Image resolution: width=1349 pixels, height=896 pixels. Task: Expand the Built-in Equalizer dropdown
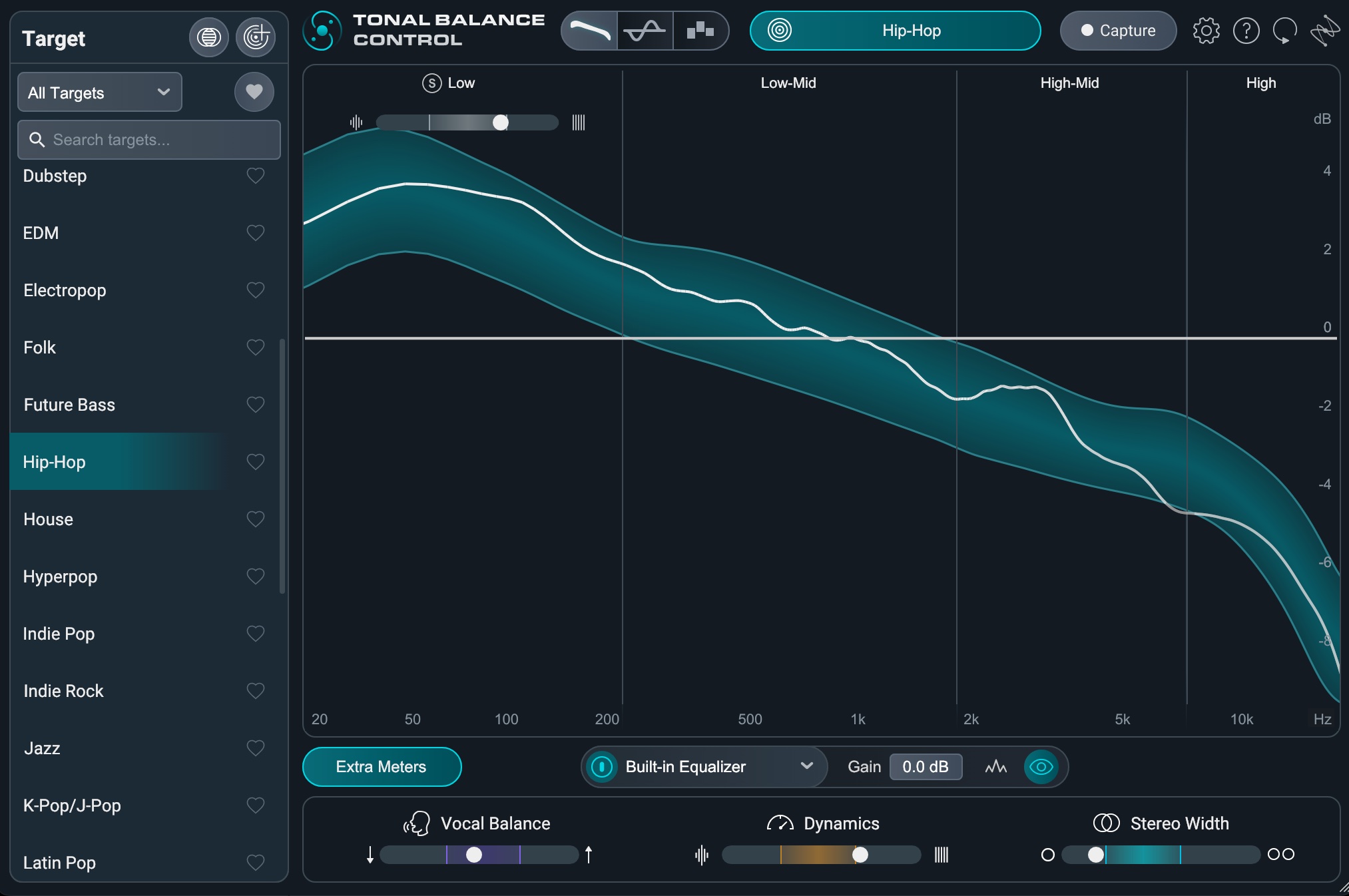pos(806,766)
